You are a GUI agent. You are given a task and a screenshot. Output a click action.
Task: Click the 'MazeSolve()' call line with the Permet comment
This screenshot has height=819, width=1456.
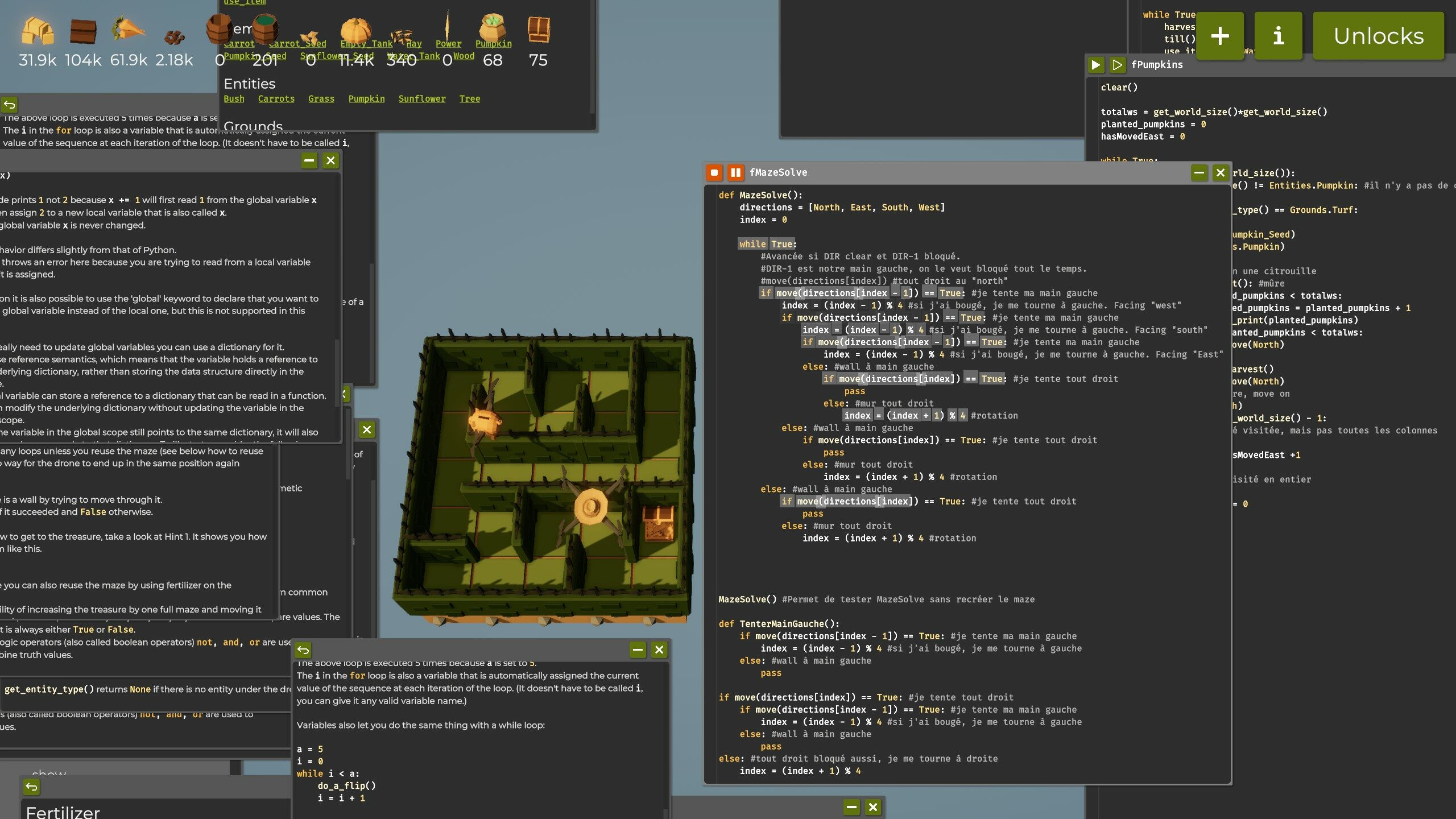click(x=876, y=599)
